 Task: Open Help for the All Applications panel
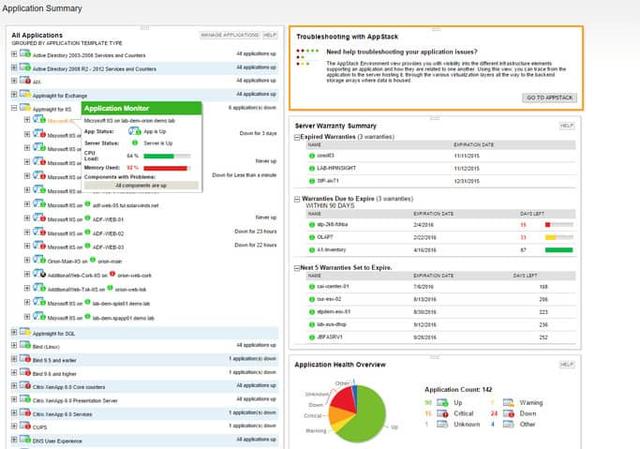pos(269,35)
